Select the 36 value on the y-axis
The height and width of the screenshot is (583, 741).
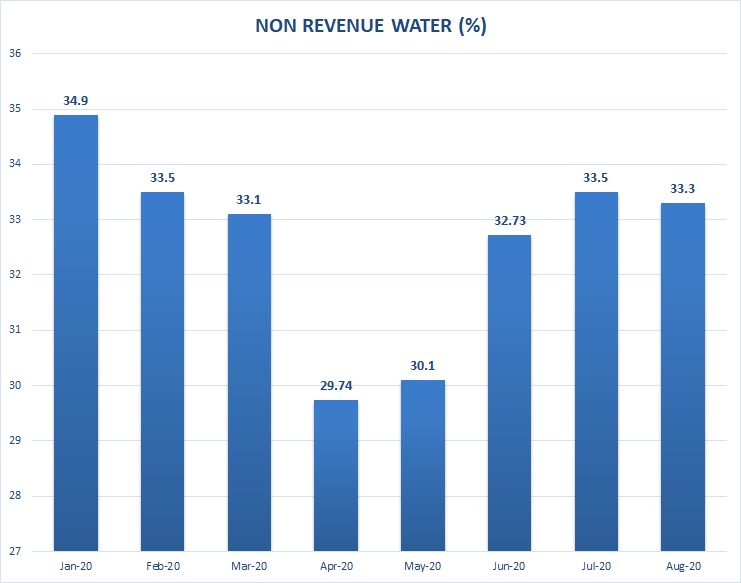tap(15, 53)
